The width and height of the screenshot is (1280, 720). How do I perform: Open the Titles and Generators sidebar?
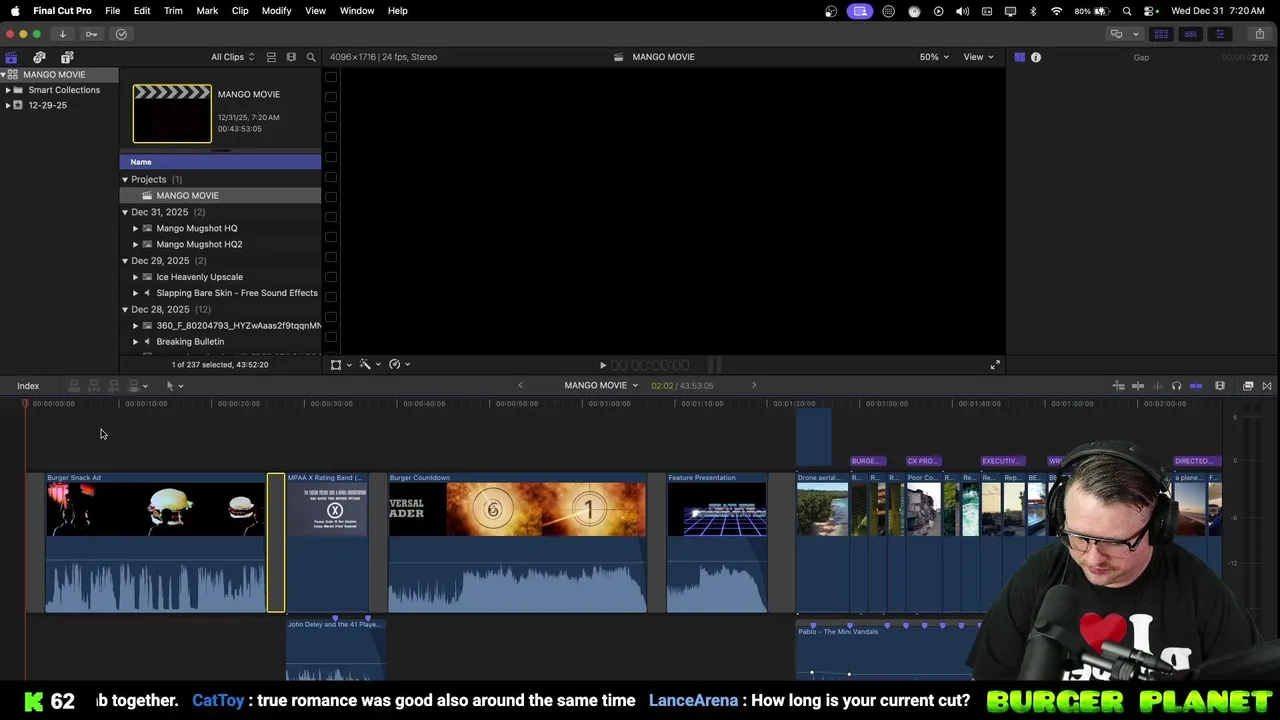(x=67, y=57)
